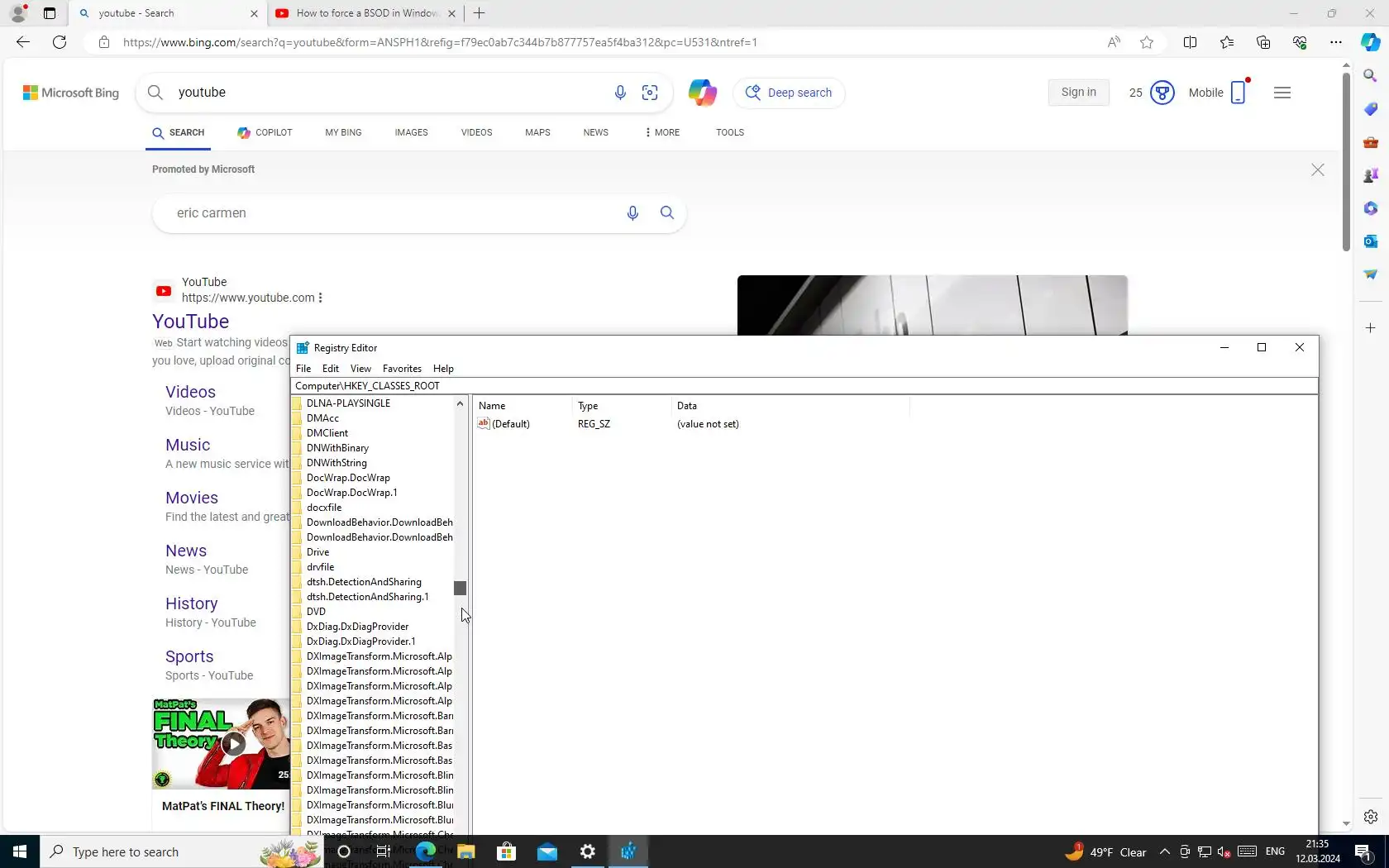Open the Mobile phone icon
Image resolution: width=1389 pixels, height=868 pixels.
click(1239, 93)
